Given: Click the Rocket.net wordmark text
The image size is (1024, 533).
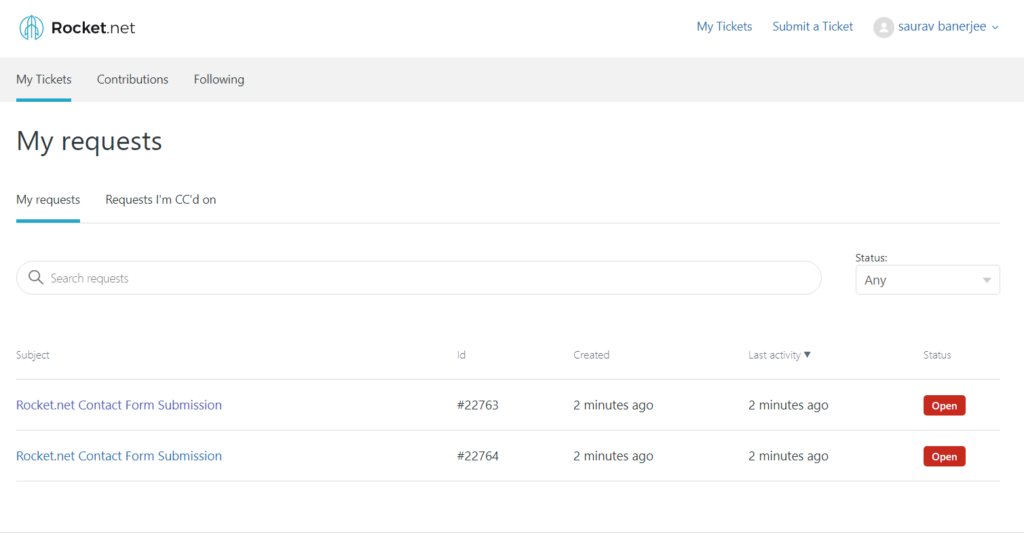Looking at the screenshot, I should click(93, 27).
